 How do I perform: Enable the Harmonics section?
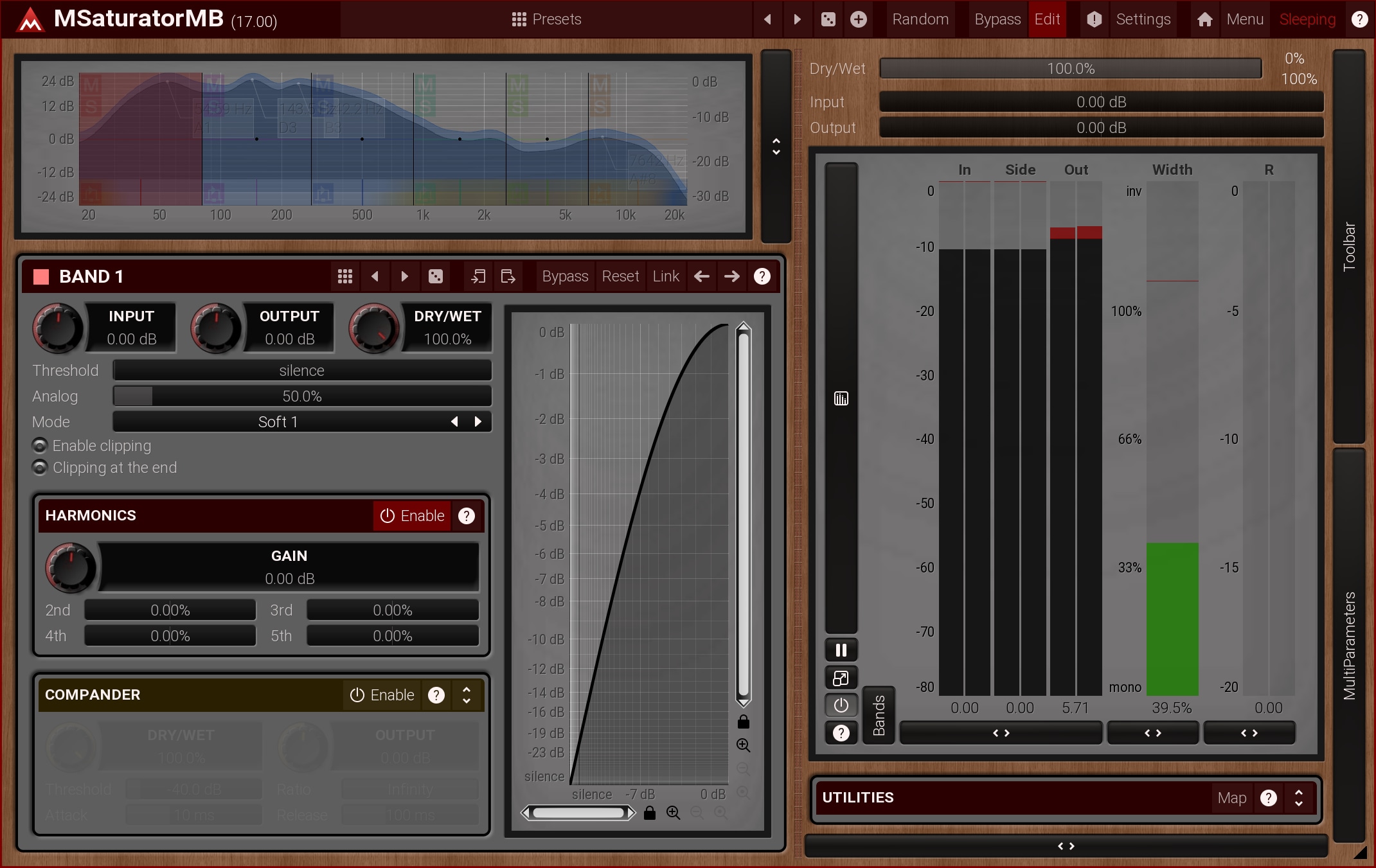(x=412, y=516)
